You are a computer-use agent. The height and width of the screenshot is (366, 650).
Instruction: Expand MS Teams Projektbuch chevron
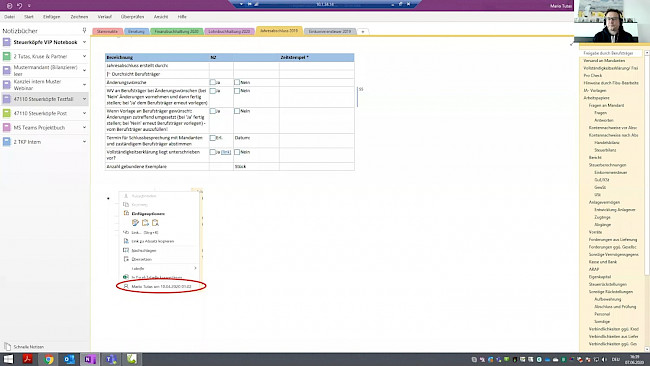click(84, 128)
